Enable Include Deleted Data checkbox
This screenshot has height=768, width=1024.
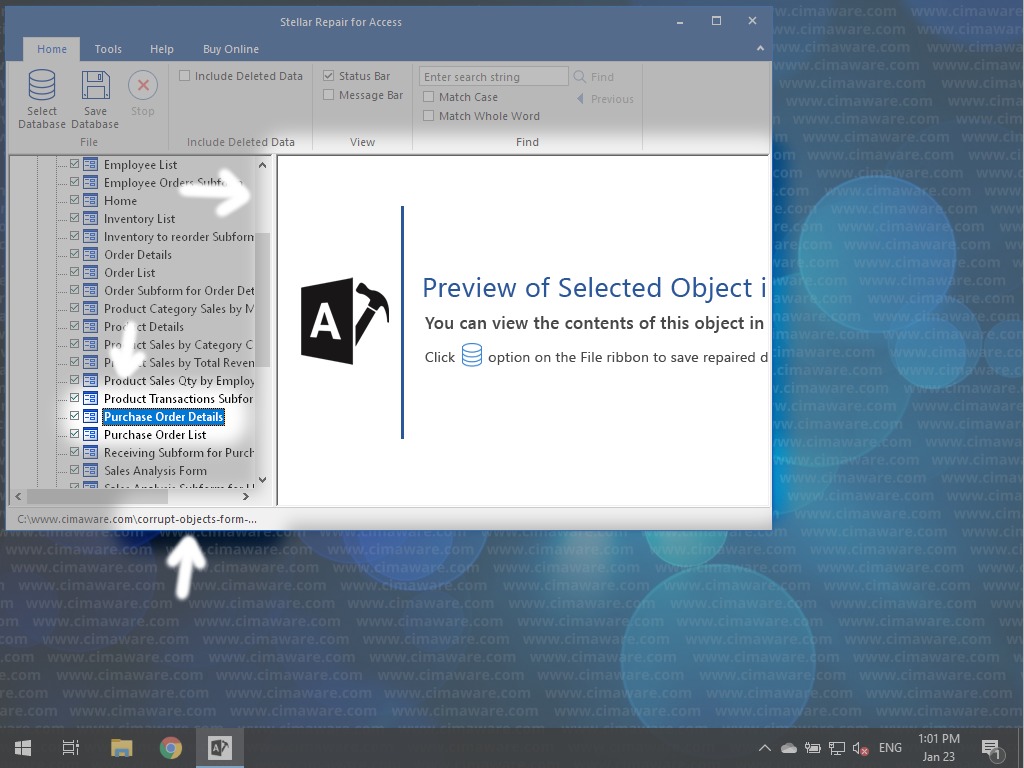[x=185, y=76]
